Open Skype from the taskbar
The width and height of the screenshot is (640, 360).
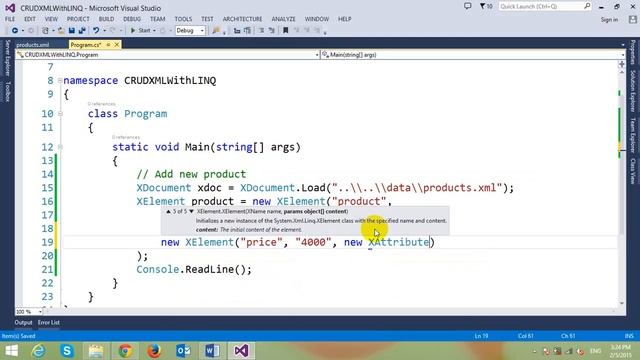(x=67, y=351)
